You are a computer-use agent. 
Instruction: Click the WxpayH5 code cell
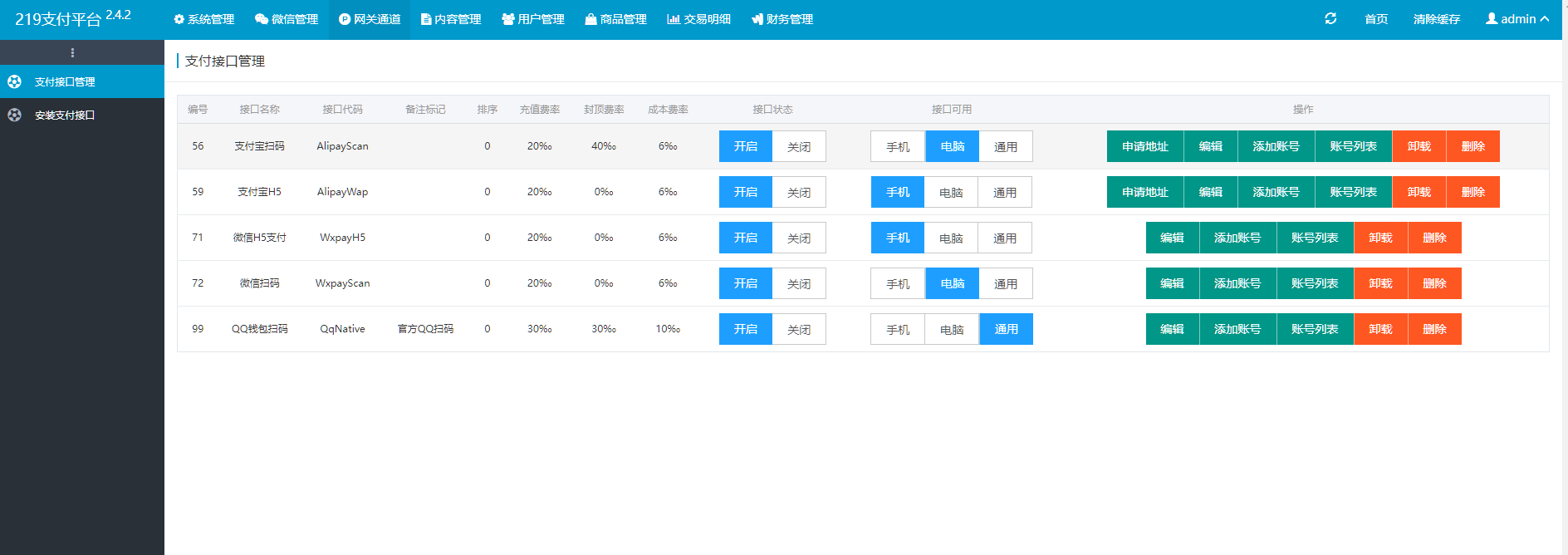coord(342,238)
